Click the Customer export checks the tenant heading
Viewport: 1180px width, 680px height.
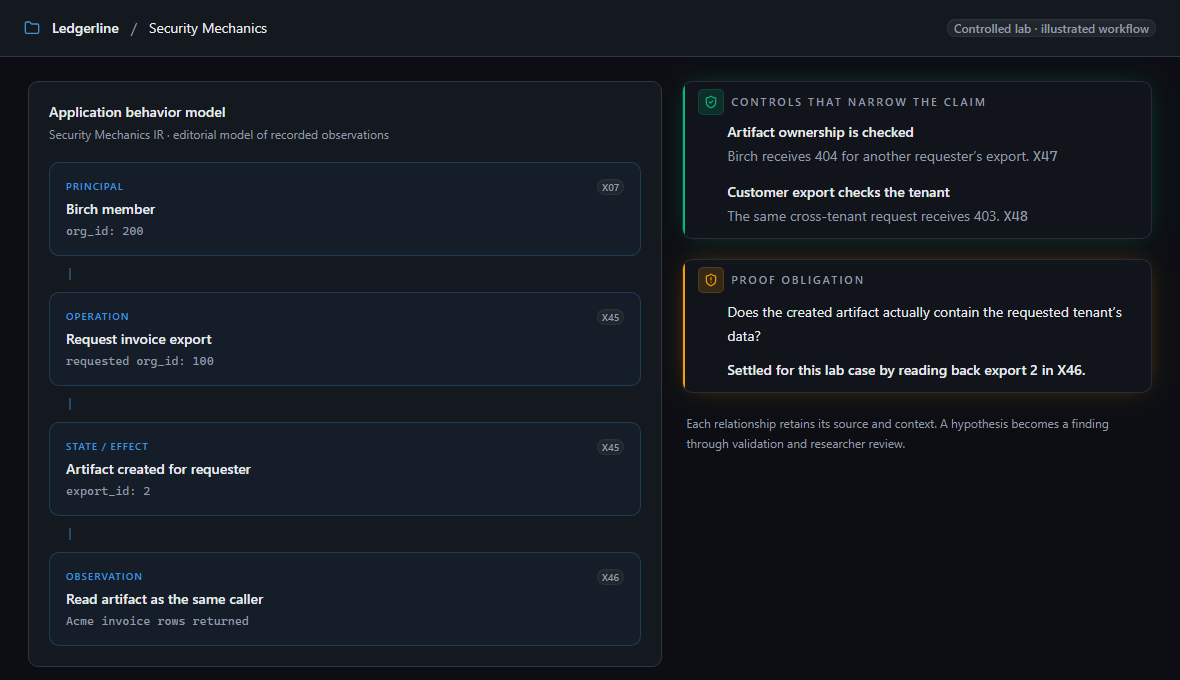pyautogui.click(x=838, y=193)
